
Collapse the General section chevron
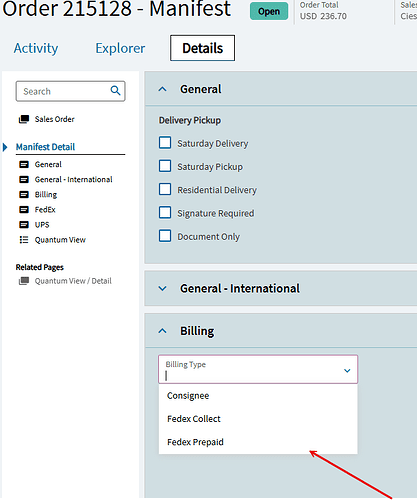[162, 89]
